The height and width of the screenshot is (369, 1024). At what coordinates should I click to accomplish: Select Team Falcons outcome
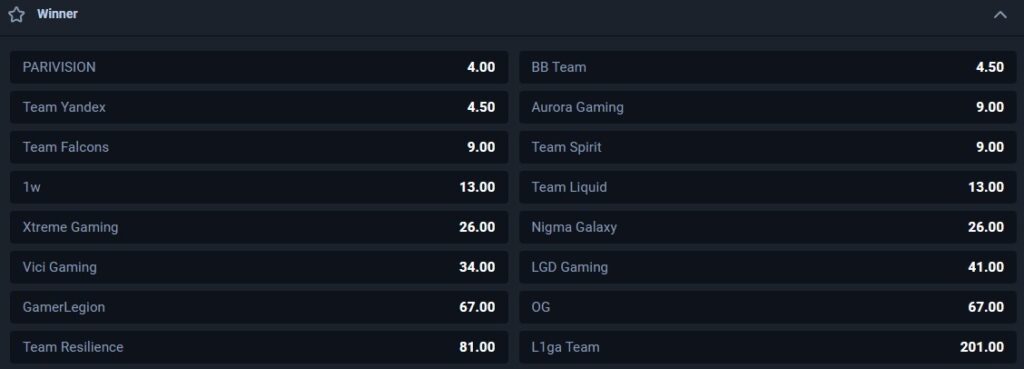click(259, 147)
